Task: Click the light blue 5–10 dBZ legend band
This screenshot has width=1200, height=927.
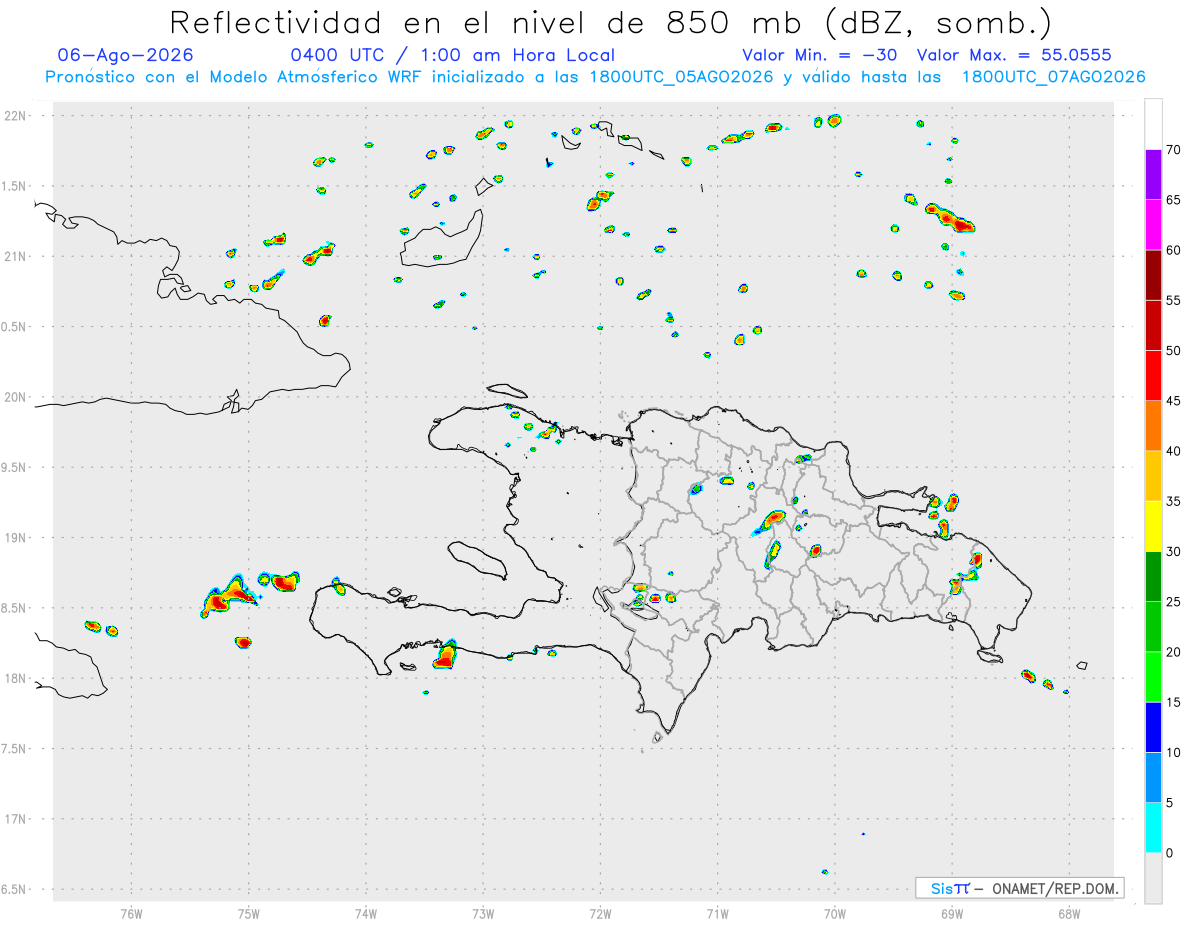Action: [x=1153, y=777]
